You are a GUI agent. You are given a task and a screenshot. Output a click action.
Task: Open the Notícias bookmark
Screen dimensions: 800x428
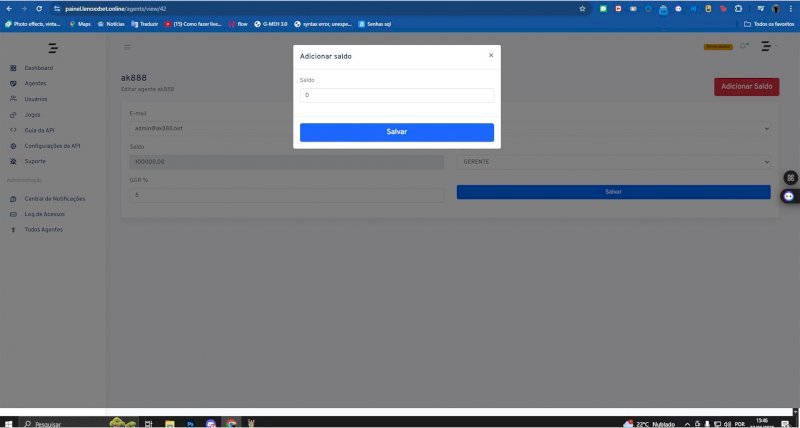point(111,24)
